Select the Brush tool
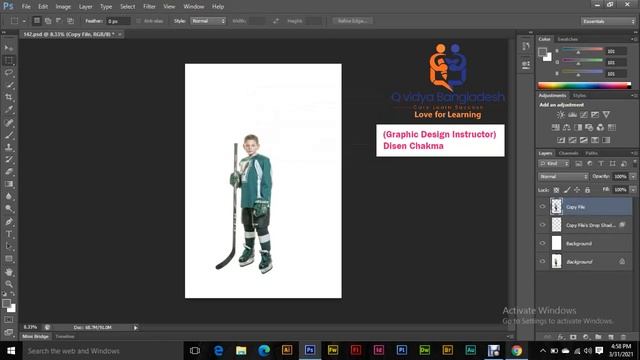 tap(9, 135)
